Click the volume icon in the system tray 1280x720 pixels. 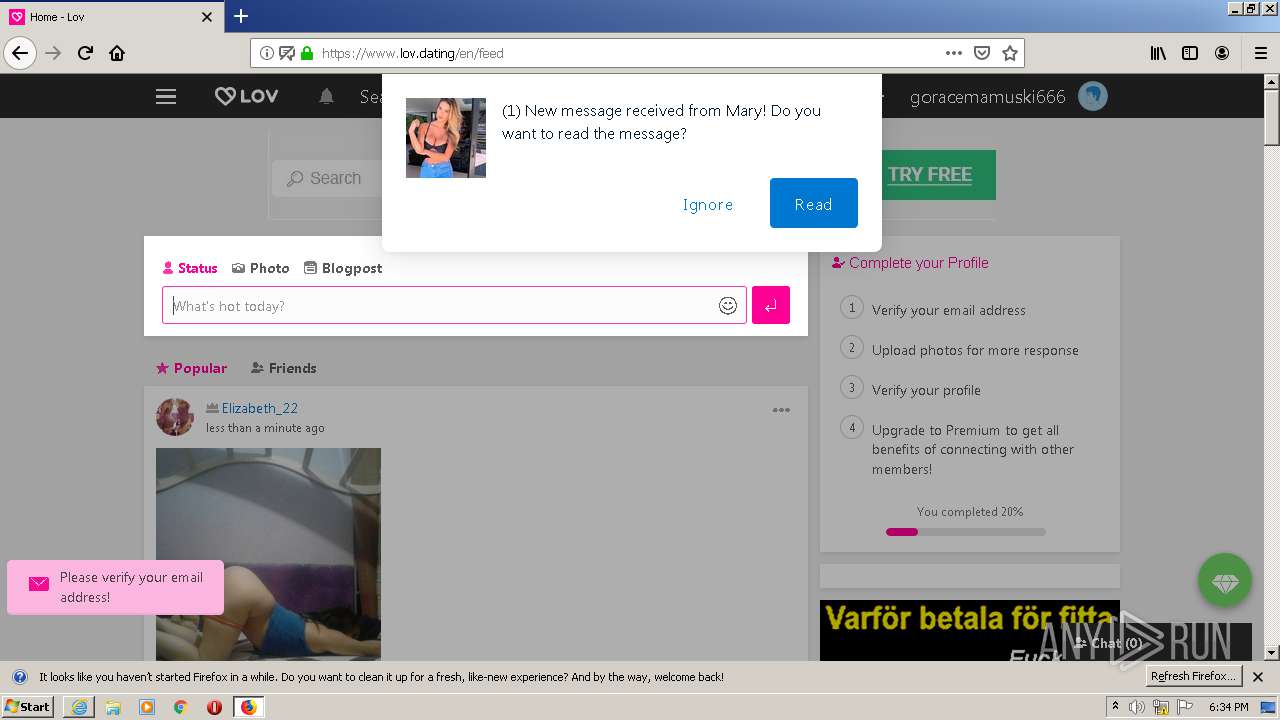pos(1137,707)
